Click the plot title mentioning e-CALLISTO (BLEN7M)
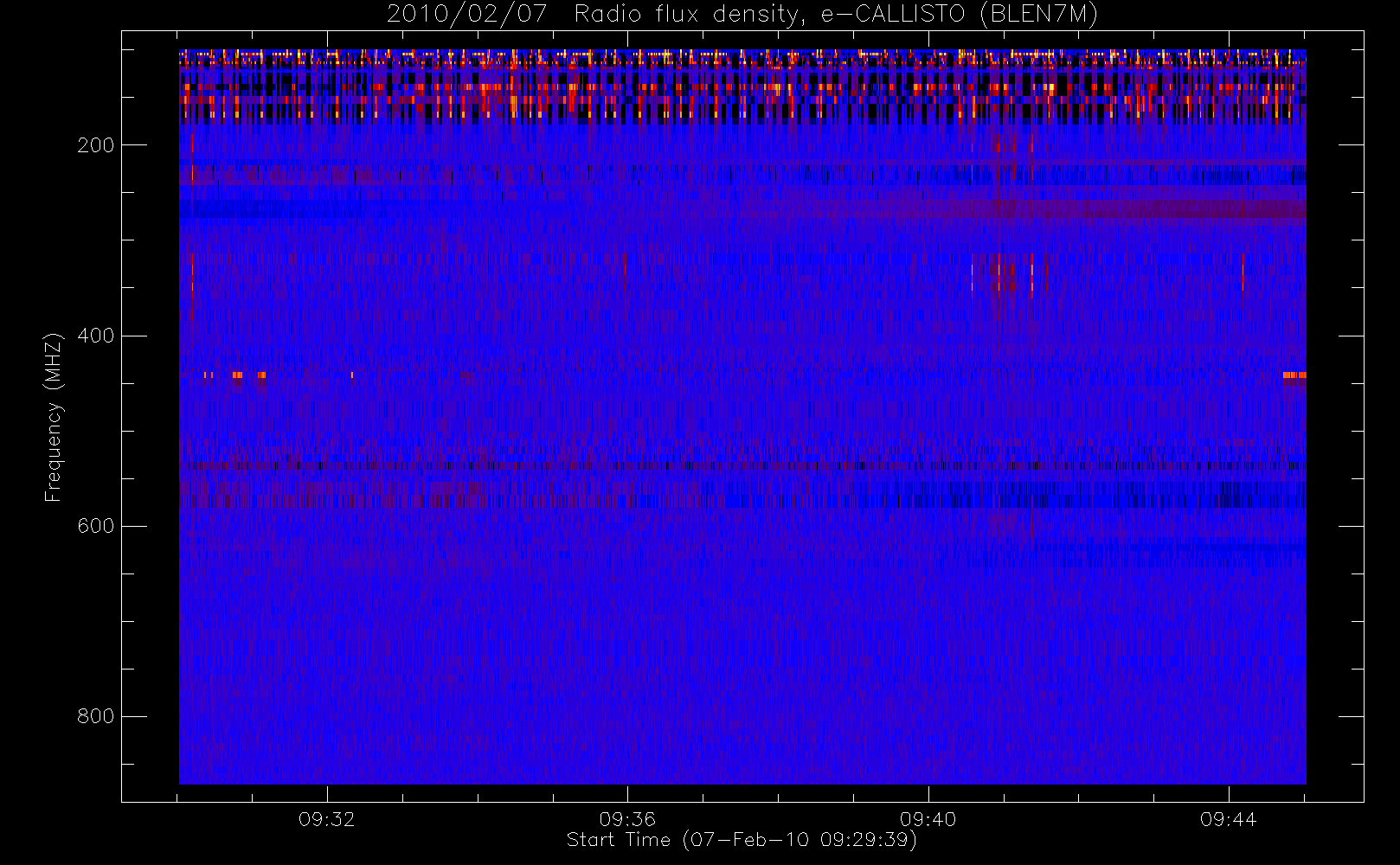Viewport: 1400px width, 865px height. [742, 15]
